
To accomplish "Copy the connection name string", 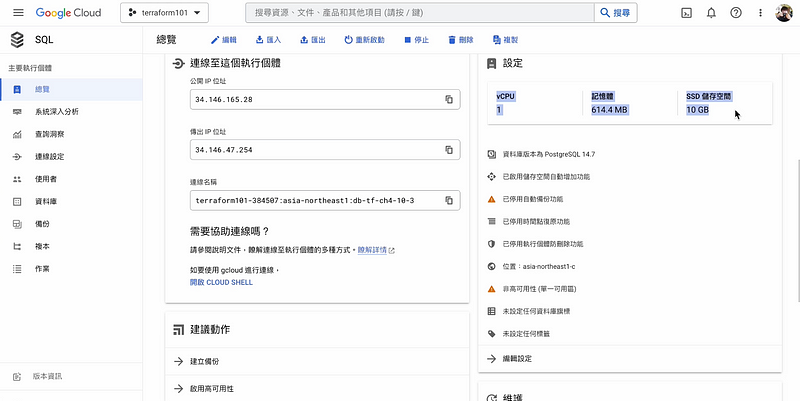I will 449,200.
